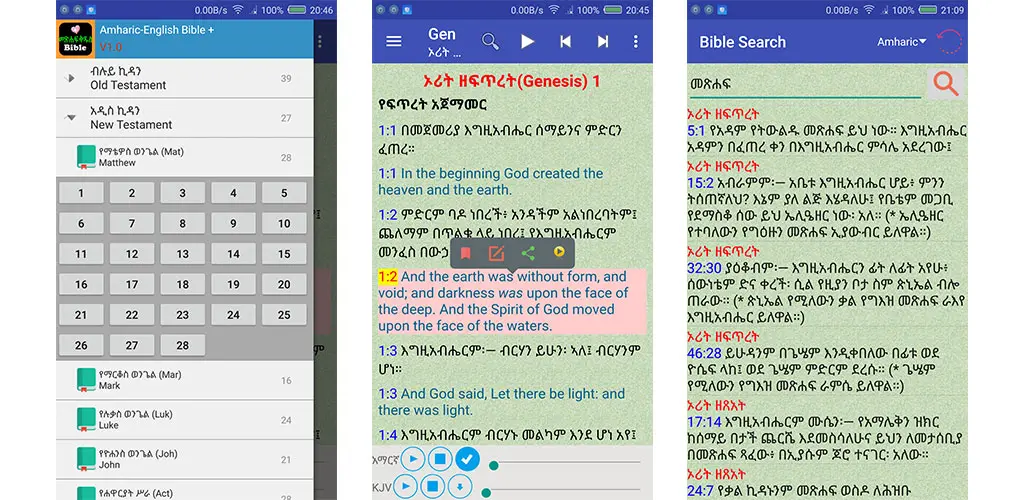Adjust the Amharic audio progress slider
Image resolution: width=1024 pixels, height=500 pixels.
click(x=565, y=464)
